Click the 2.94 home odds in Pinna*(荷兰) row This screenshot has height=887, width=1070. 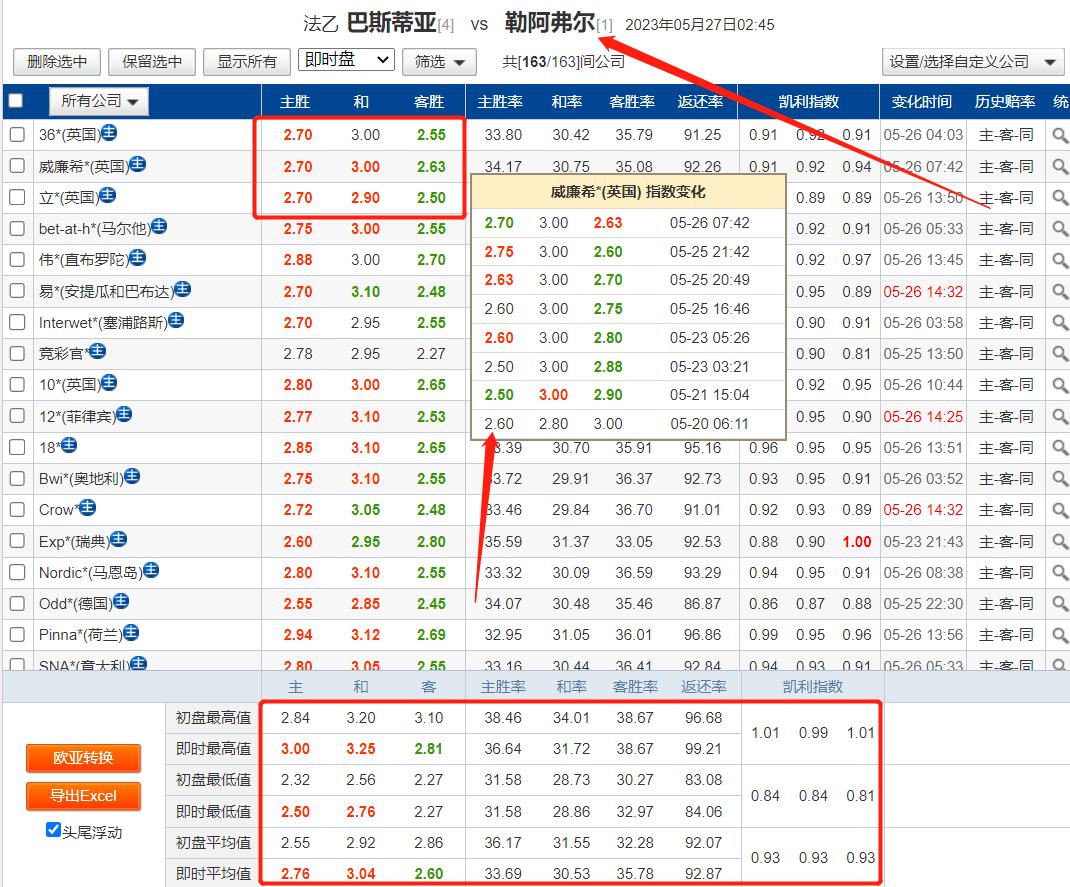tap(298, 635)
